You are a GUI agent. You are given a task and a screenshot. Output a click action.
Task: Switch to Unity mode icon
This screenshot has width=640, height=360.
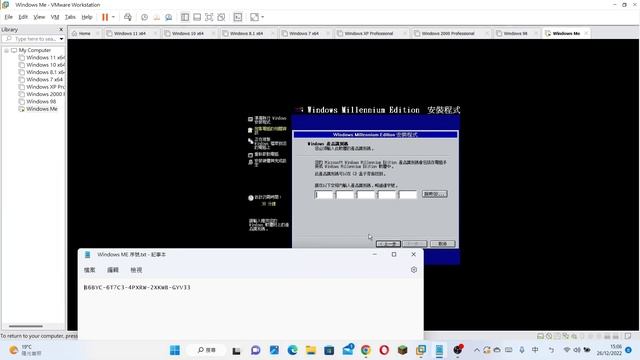221,17
